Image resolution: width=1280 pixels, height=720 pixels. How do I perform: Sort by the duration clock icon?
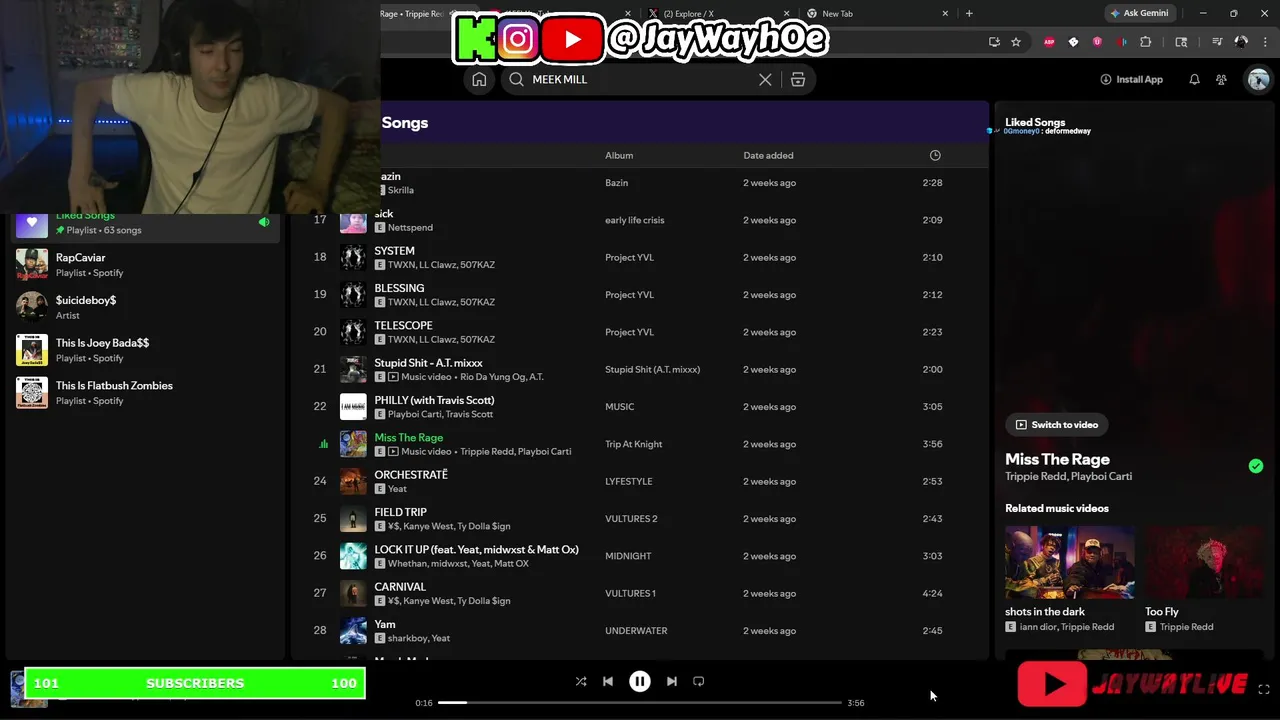(935, 155)
